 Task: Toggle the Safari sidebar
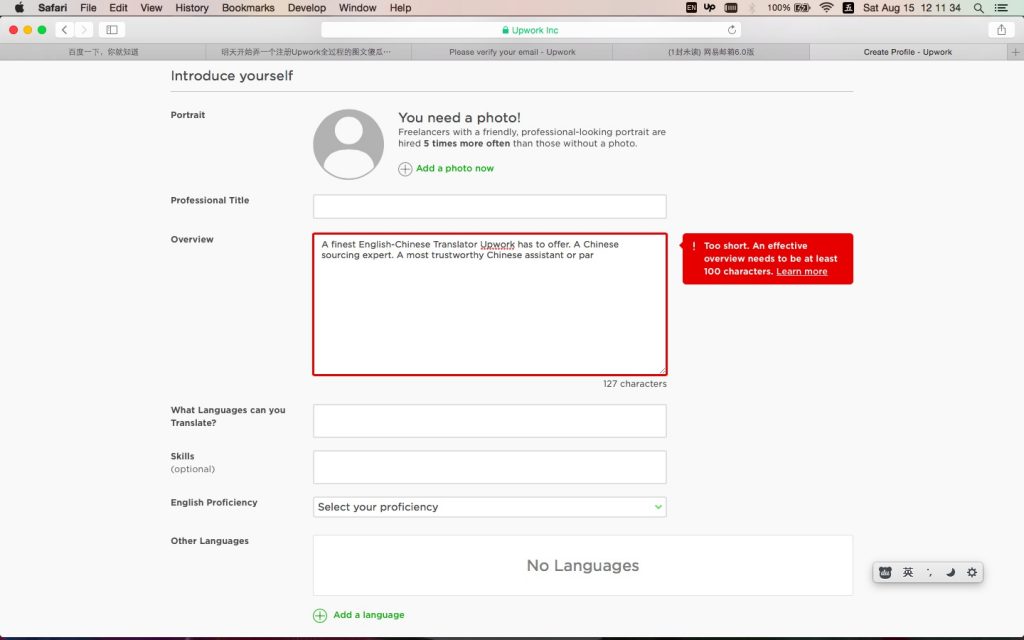[x=112, y=29]
